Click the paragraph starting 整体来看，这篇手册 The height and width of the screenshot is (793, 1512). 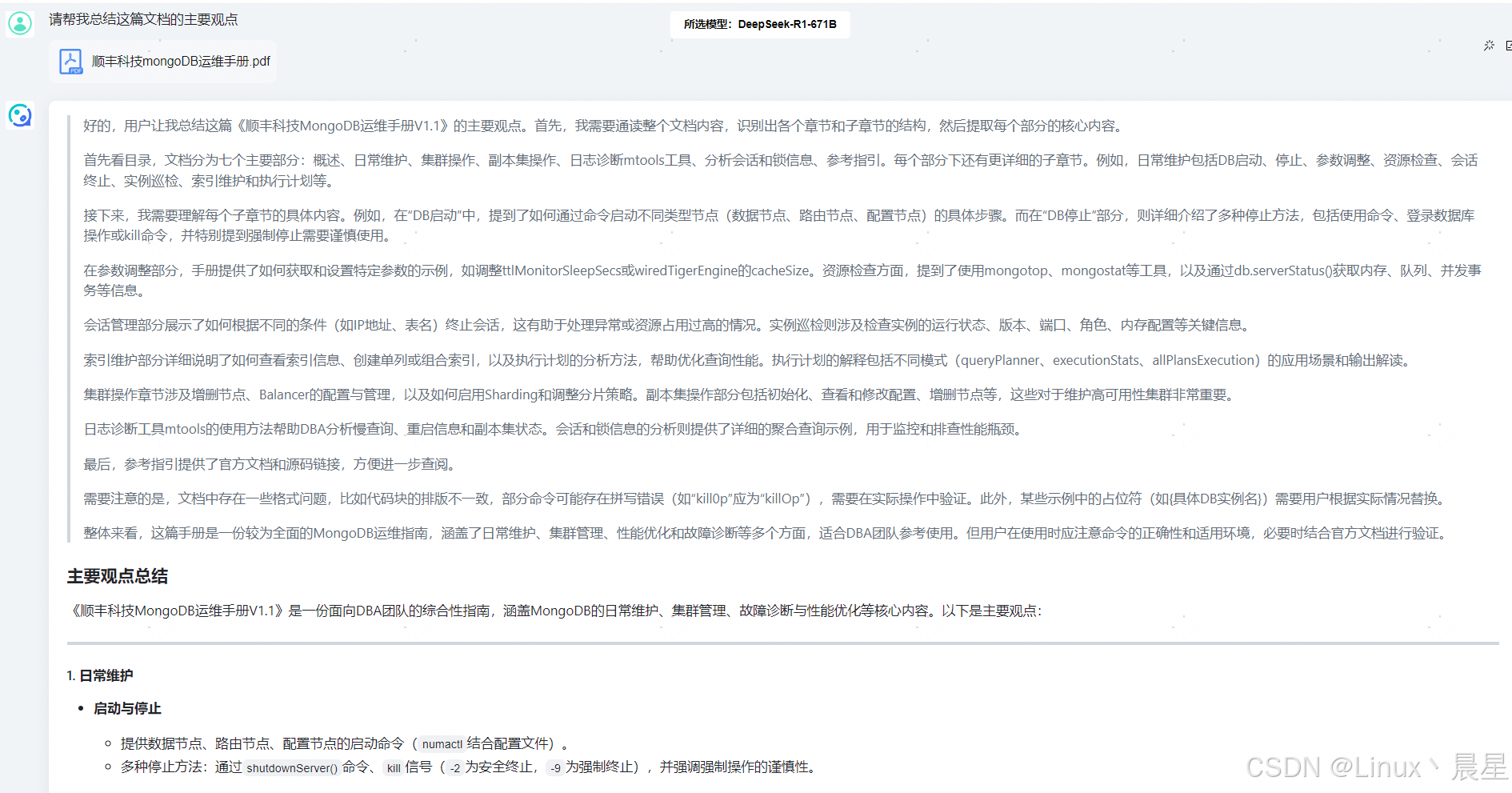767,533
